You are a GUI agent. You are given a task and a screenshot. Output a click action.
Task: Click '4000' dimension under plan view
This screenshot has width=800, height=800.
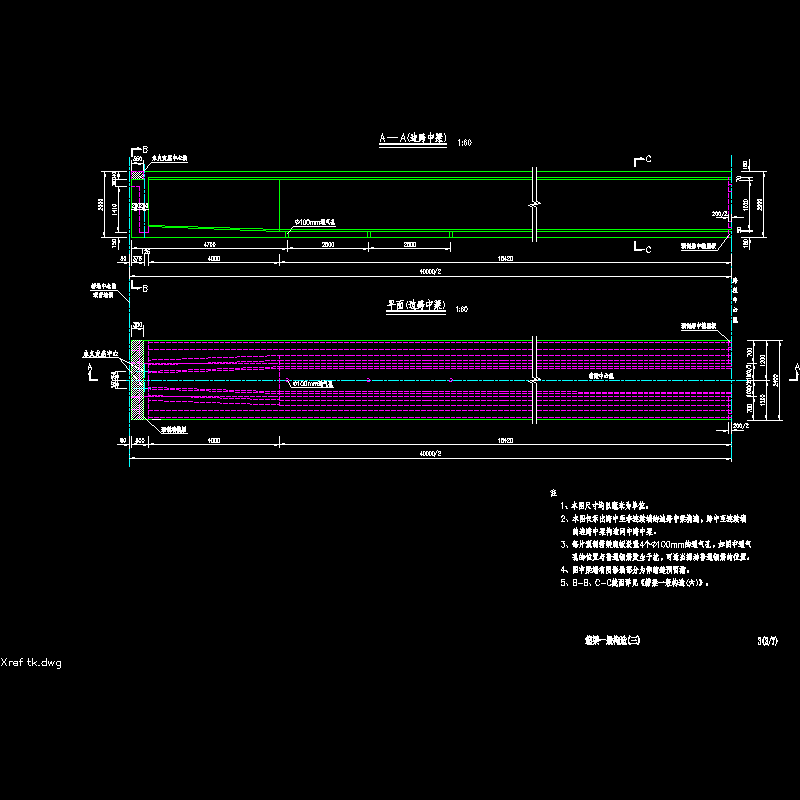point(214,440)
